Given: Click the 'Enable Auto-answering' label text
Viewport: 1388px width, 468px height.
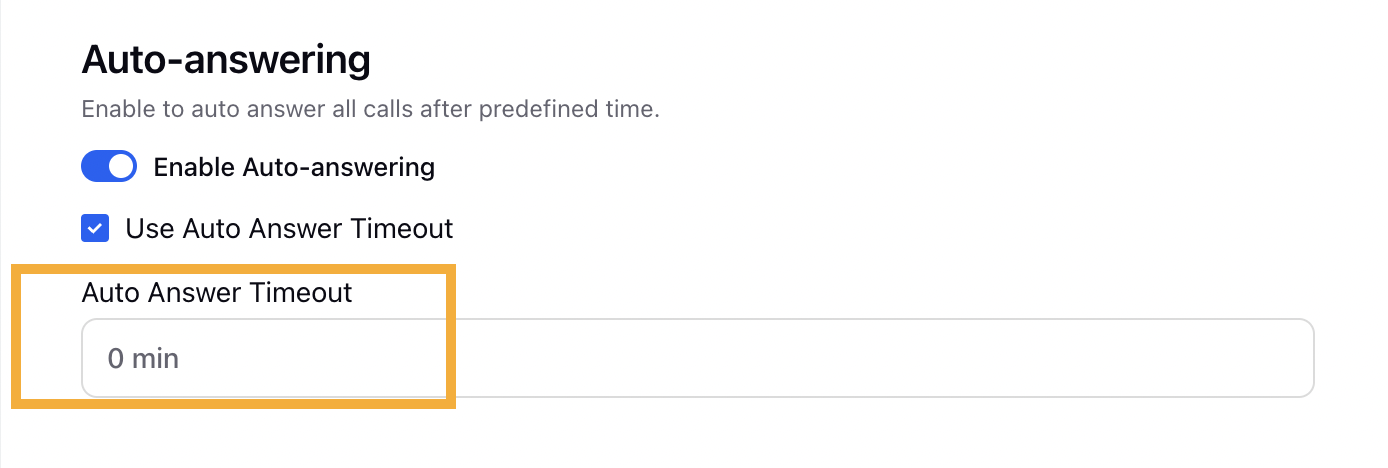Looking at the screenshot, I should coord(294,167).
